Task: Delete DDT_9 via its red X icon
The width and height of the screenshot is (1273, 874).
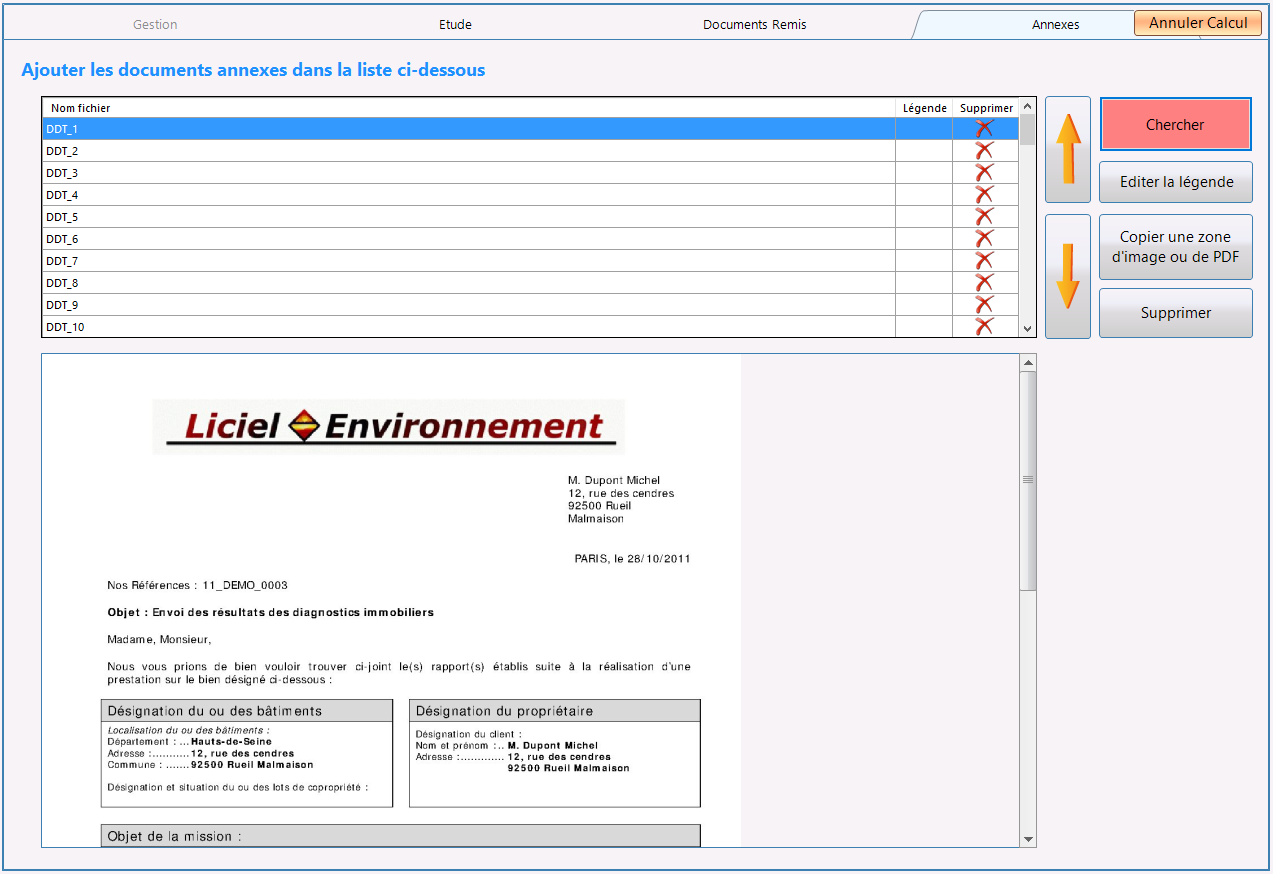Action: pos(985,304)
